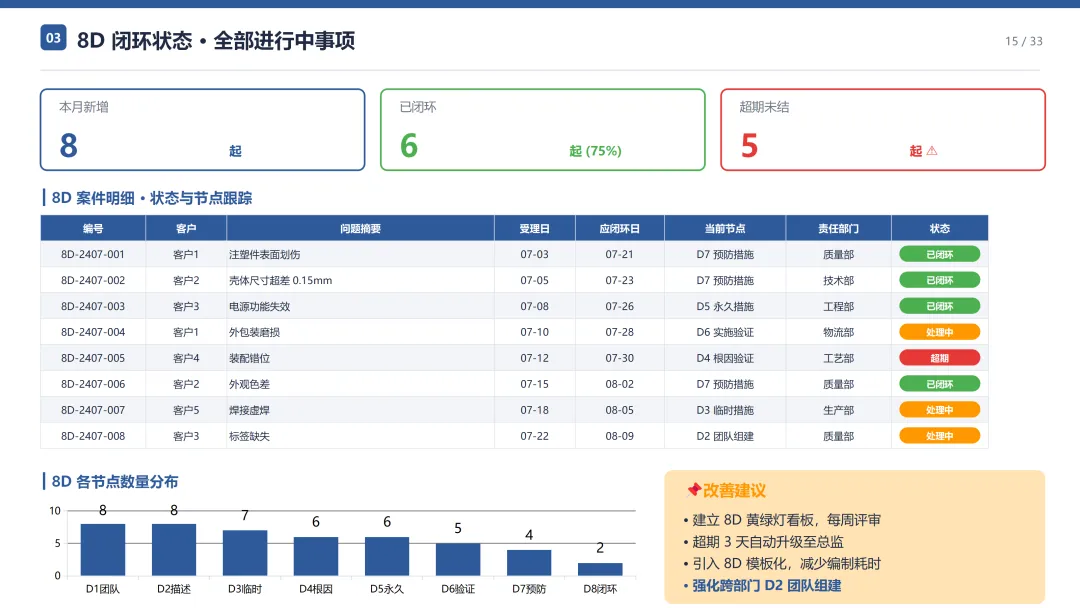Select the 当前节点 column header

point(725,228)
